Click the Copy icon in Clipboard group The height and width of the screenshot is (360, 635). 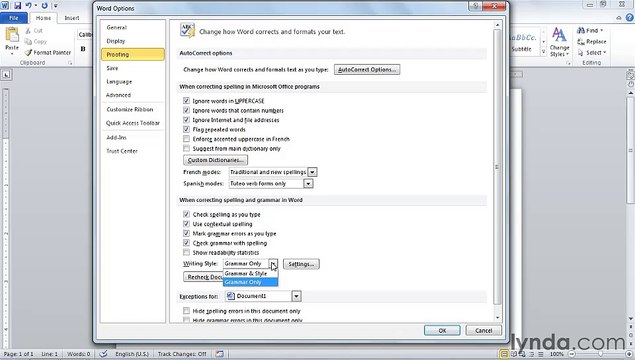[x=28, y=42]
